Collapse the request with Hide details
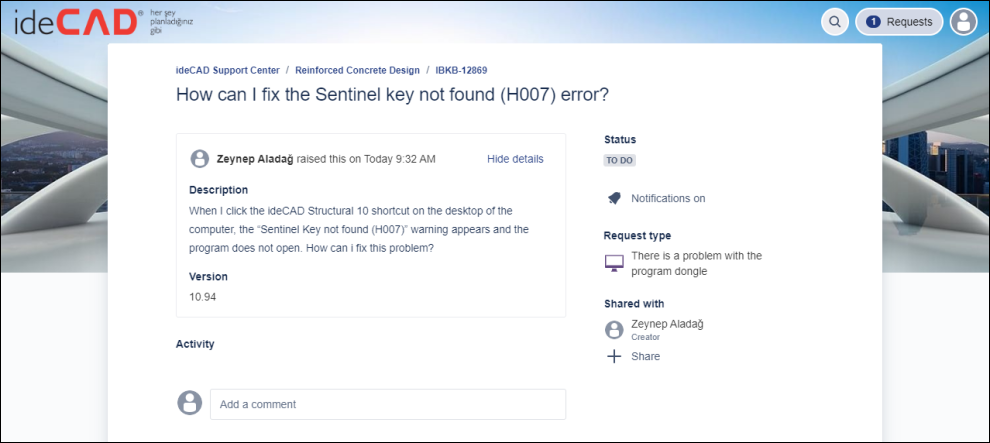Image resolution: width=990 pixels, height=443 pixels. tap(515, 159)
